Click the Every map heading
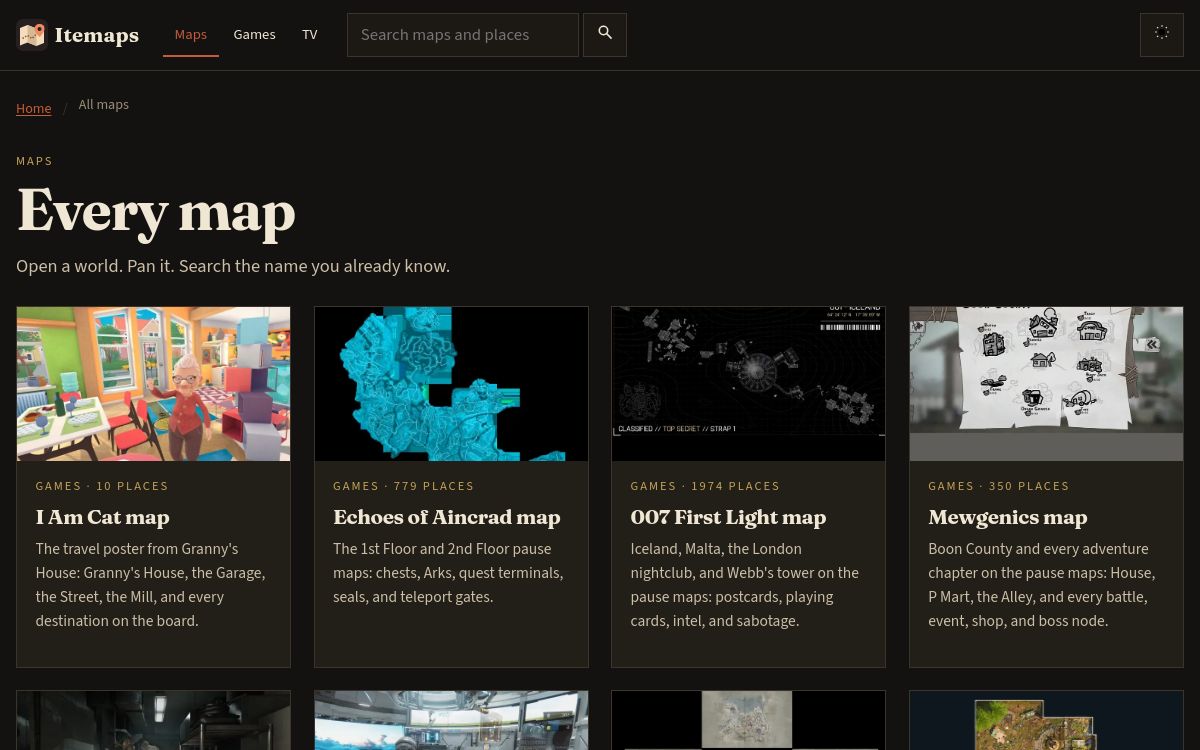Viewport: 1200px width, 750px height. point(156,212)
